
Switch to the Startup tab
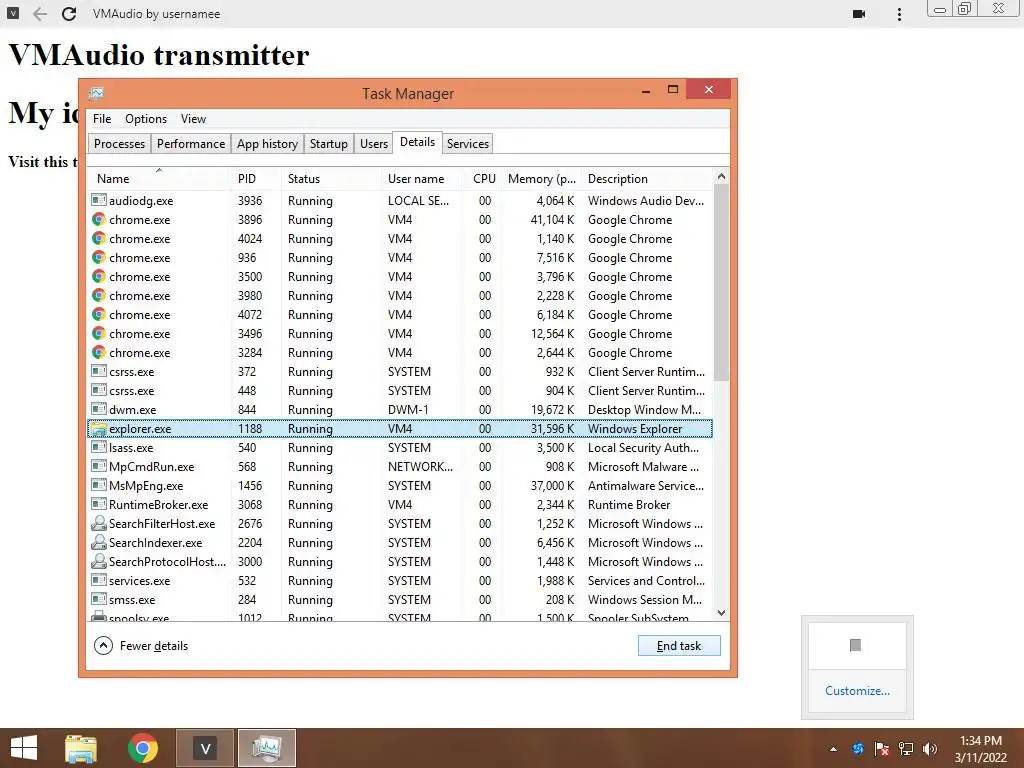click(328, 144)
